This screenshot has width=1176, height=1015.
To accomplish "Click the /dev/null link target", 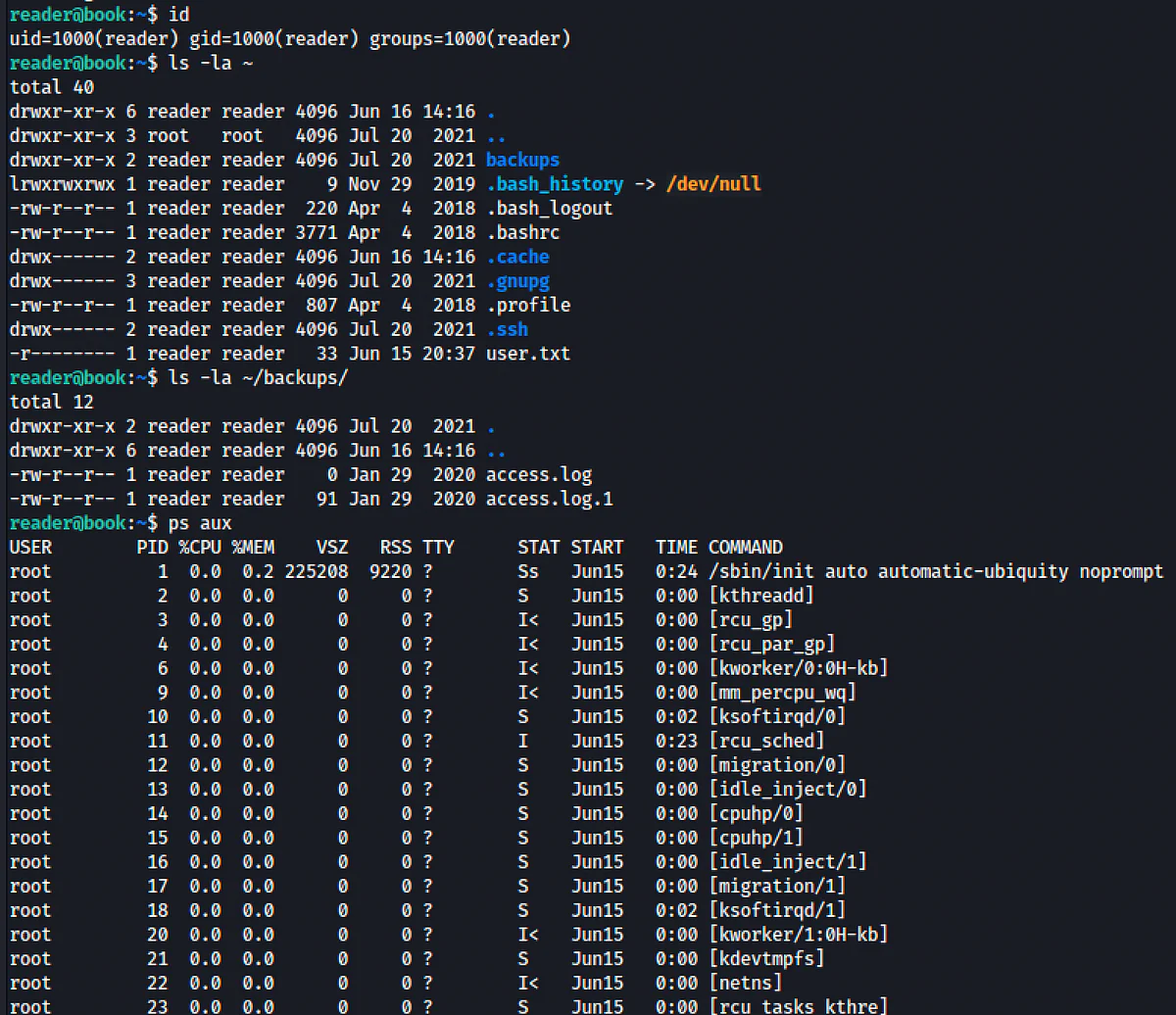I will tap(713, 184).
